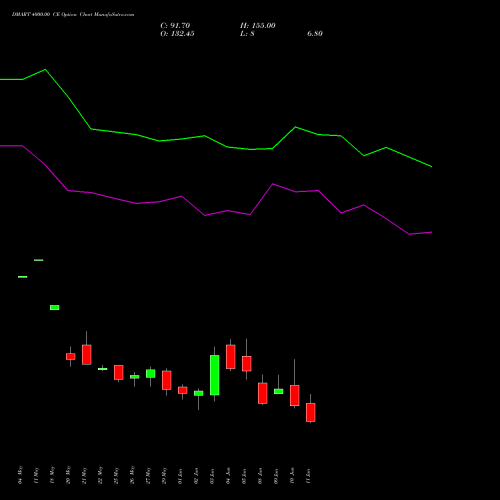Viewport: 500px width, 500px height.
Task: Click the "03 Jun" date axis label
Action: (x=213, y=476)
